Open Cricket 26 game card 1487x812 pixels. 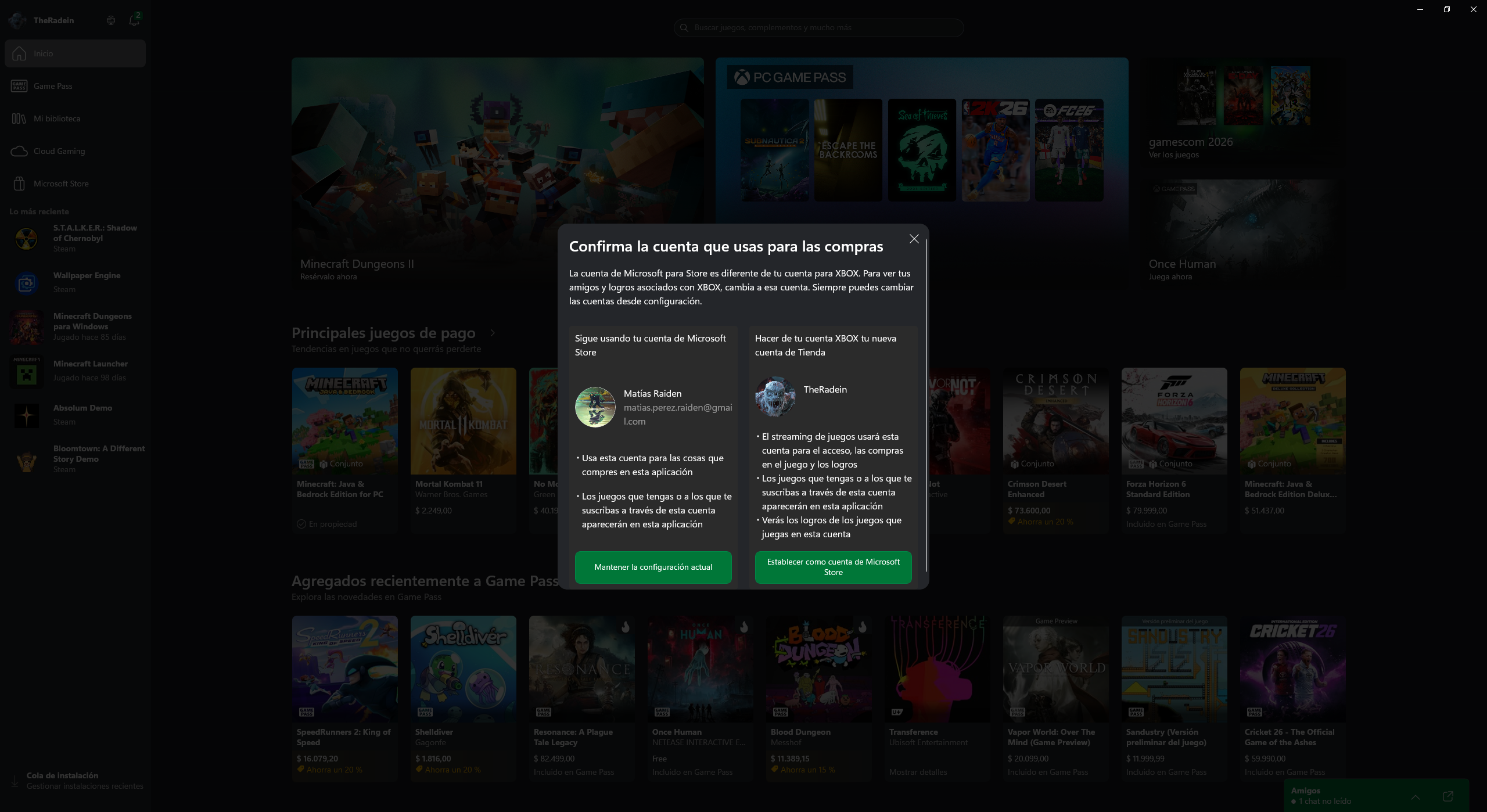(x=1292, y=698)
